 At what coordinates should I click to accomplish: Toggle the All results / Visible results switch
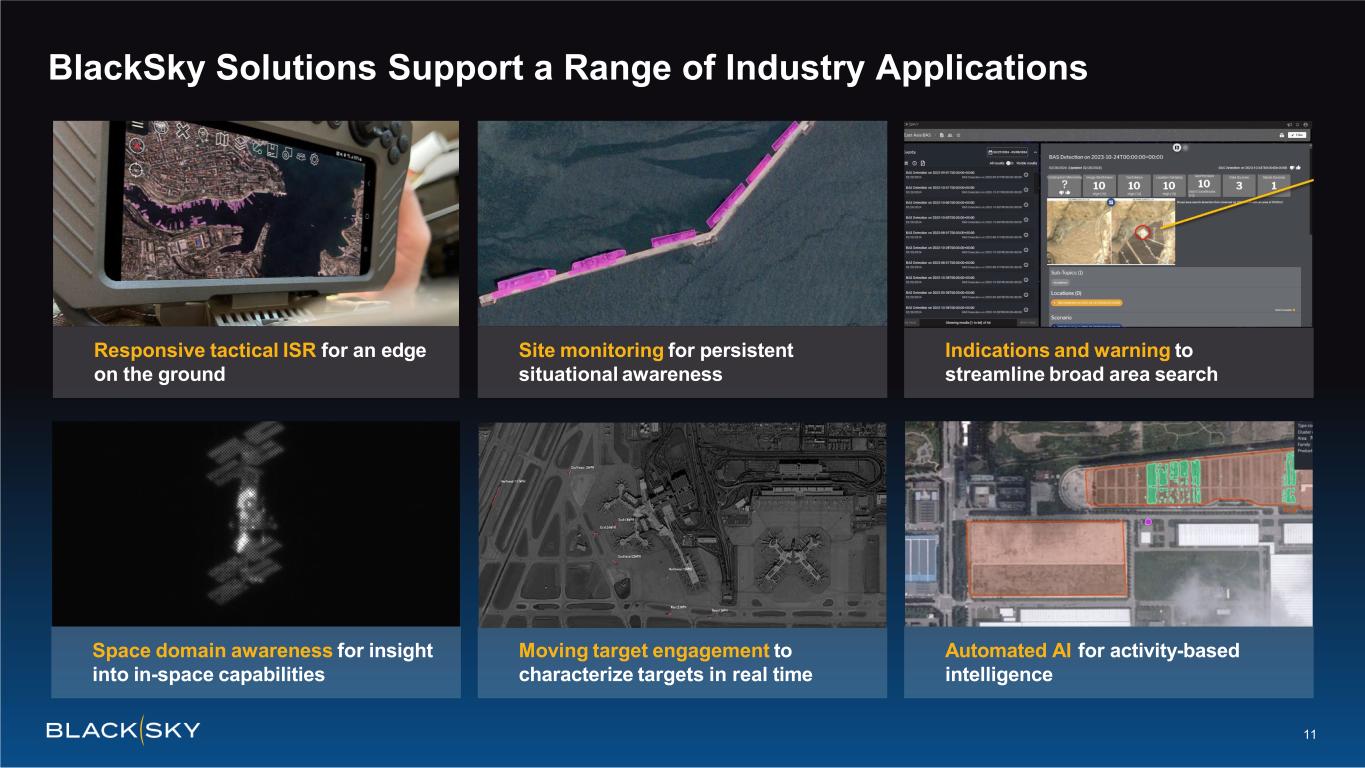click(x=1011, y=161)
